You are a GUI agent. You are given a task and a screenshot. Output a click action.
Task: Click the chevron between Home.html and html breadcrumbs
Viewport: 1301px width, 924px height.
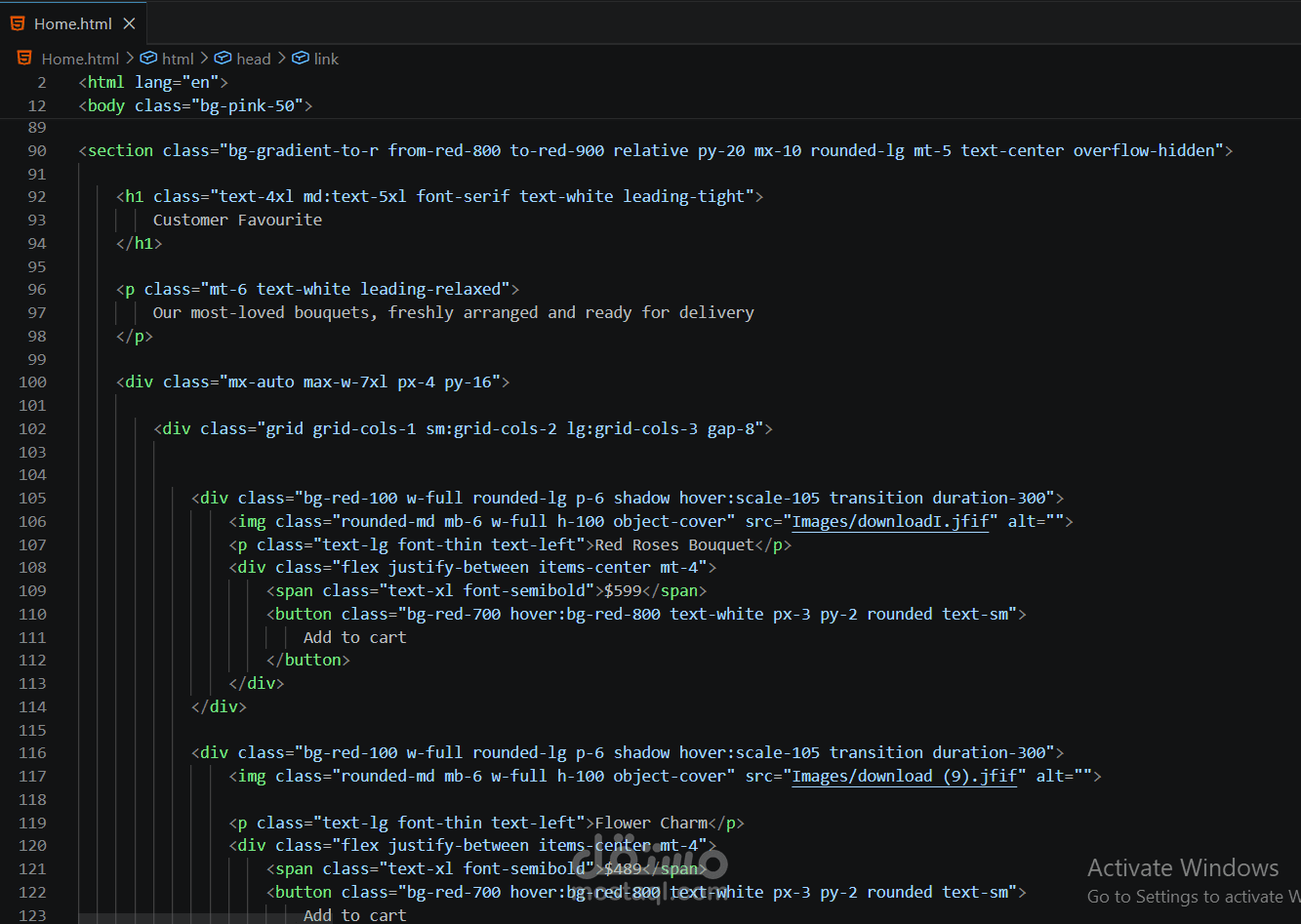[131, 59]
